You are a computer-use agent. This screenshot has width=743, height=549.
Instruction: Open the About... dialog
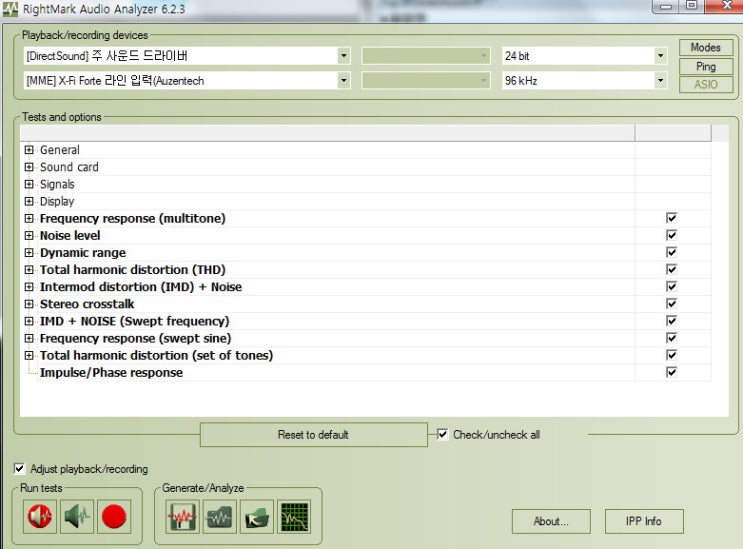551,521
